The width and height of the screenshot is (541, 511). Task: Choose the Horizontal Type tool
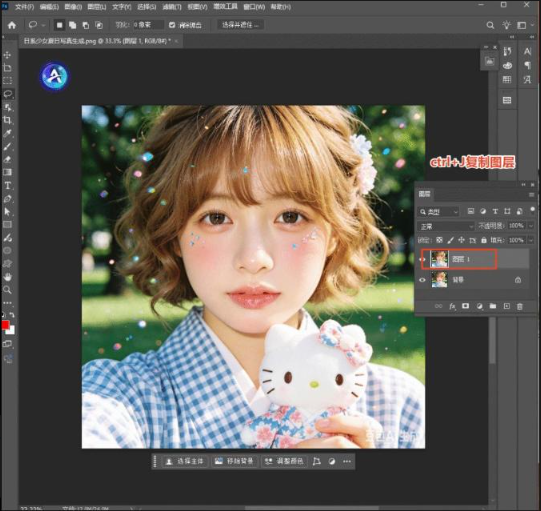(7, 186)
